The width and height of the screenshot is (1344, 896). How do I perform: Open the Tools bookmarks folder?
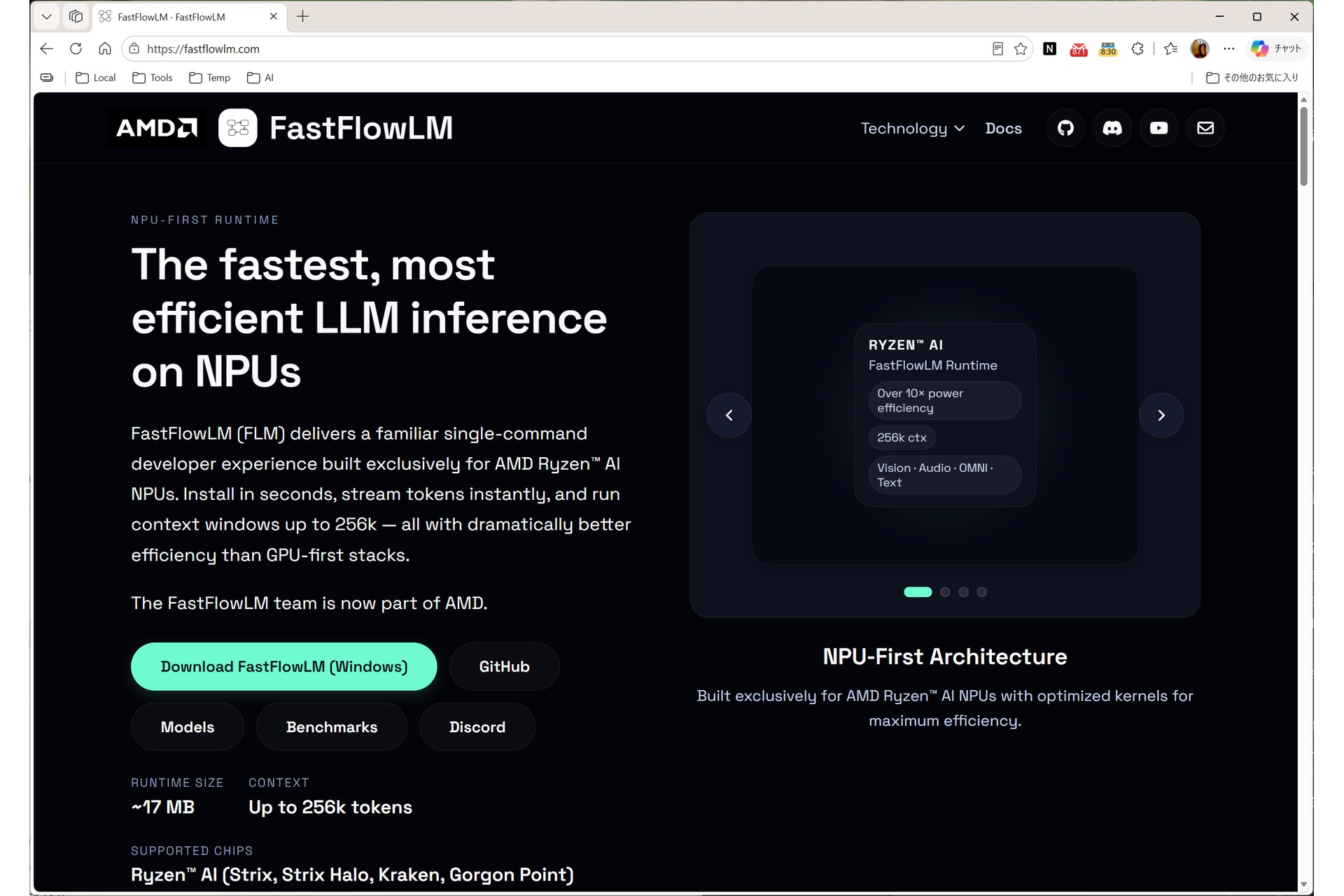coord(153,78)
